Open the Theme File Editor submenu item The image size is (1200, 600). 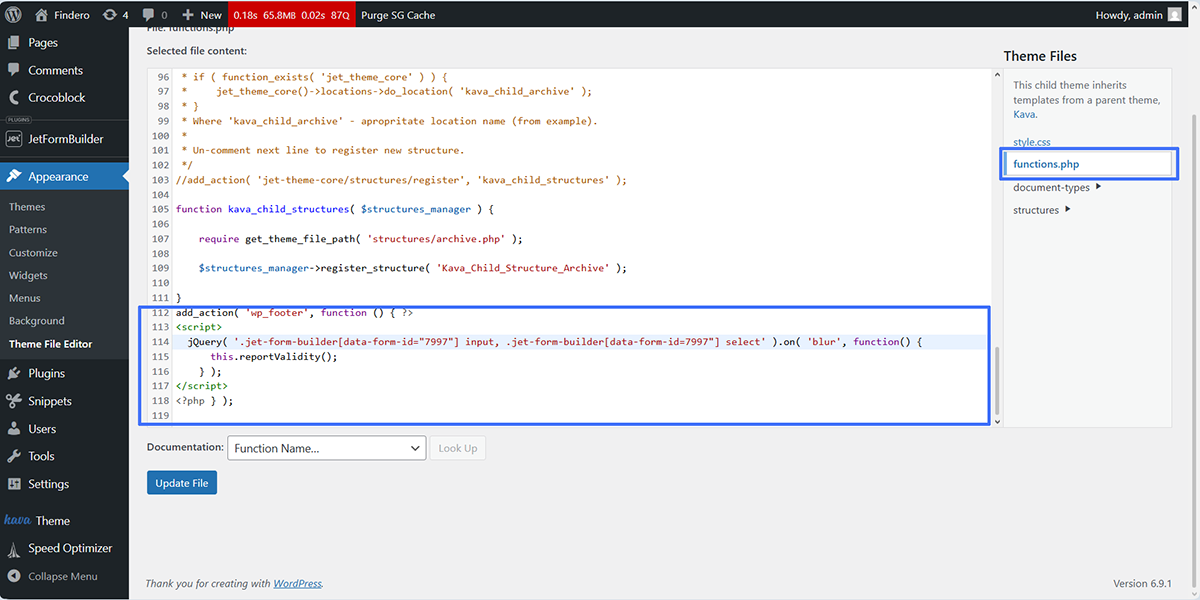[50, 344]
